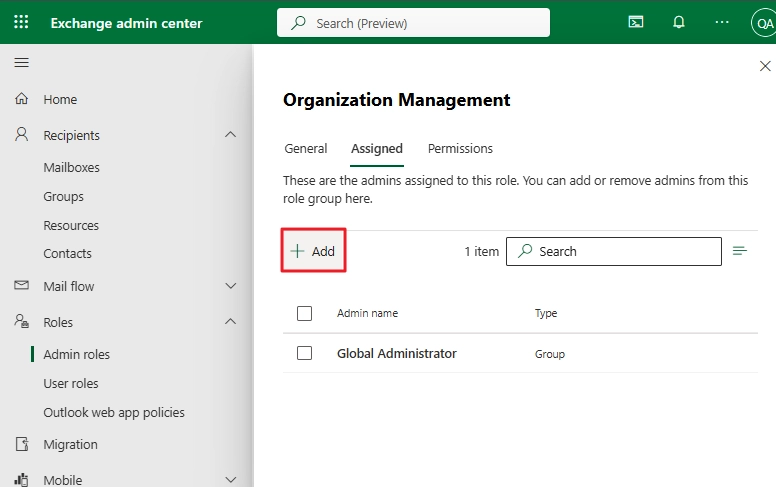The width and height of the screenshot is (776, 487).
Task: Open the Global Administrator entry
Action: (397, 353)
